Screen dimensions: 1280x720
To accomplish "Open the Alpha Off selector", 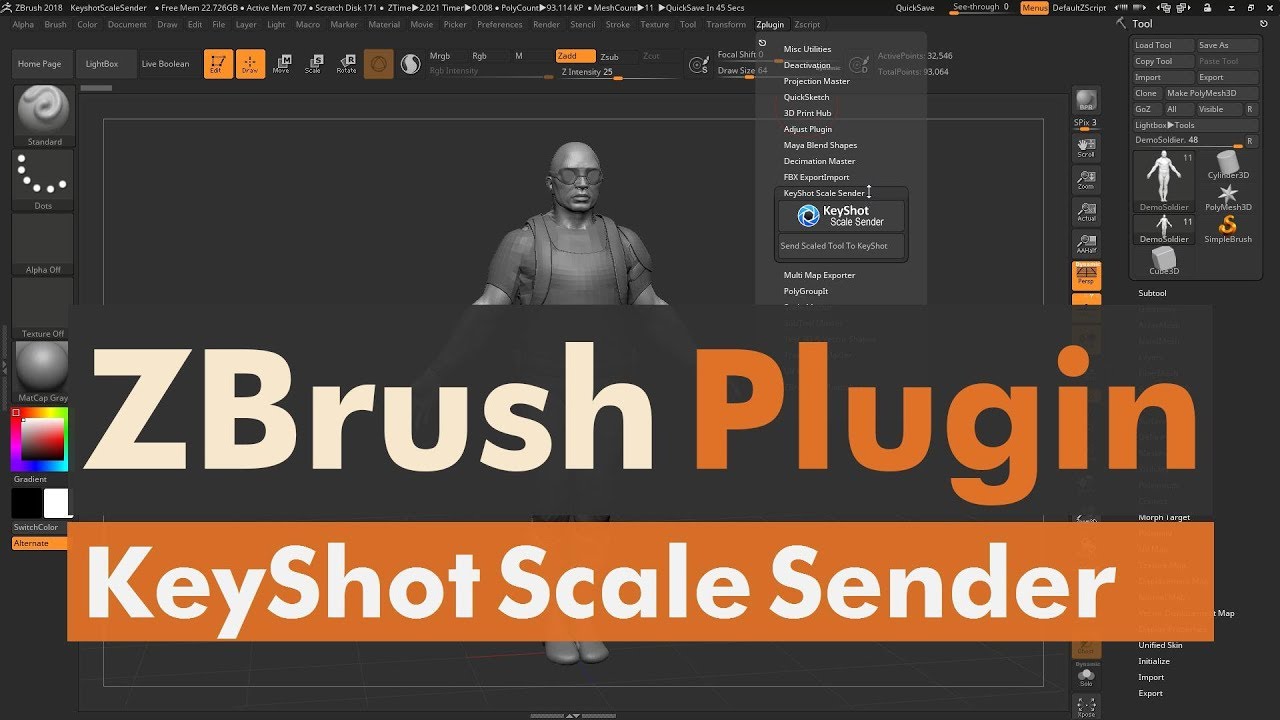I will (x=43, y=245).
